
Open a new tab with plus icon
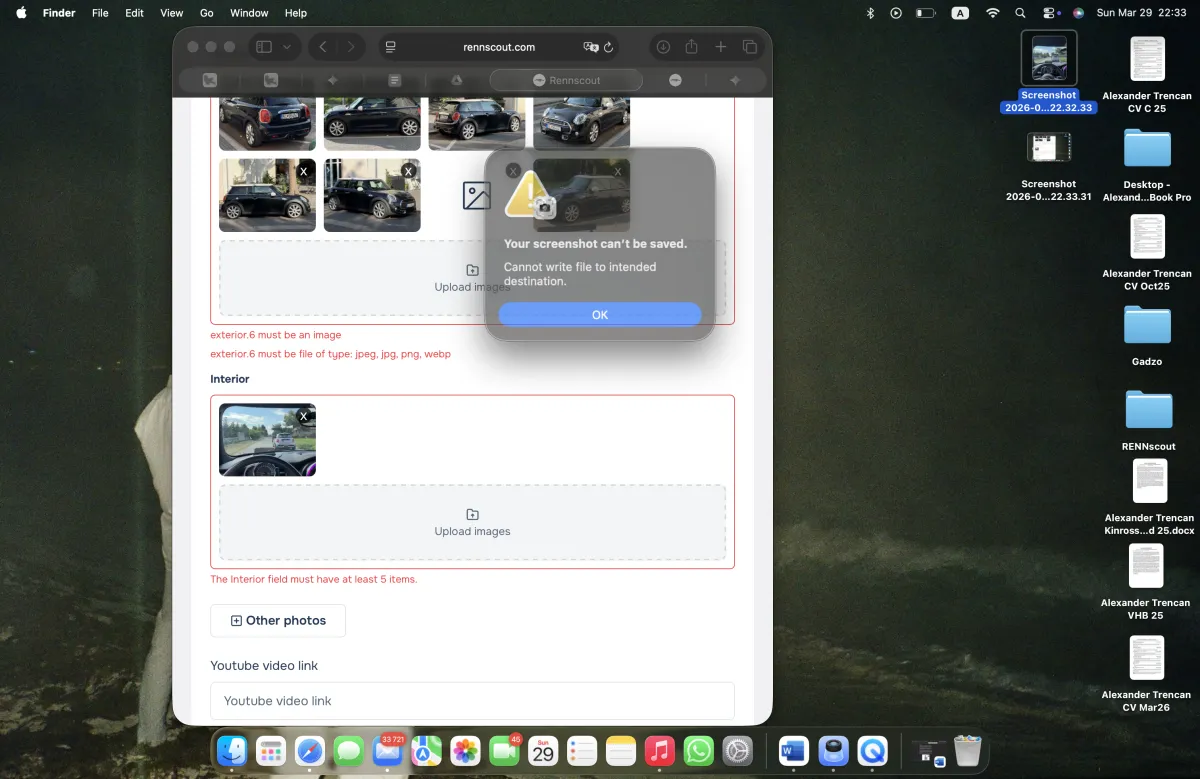(x=720, y=47)
